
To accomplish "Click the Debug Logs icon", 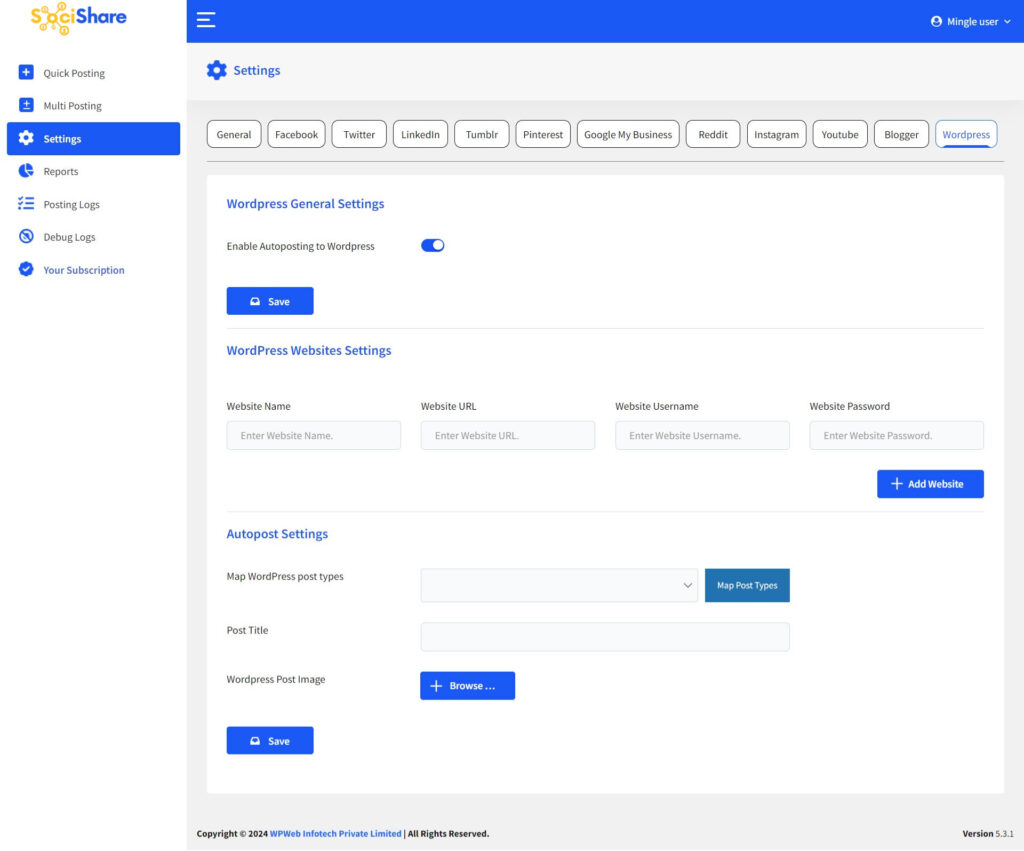I will point(26,236).
